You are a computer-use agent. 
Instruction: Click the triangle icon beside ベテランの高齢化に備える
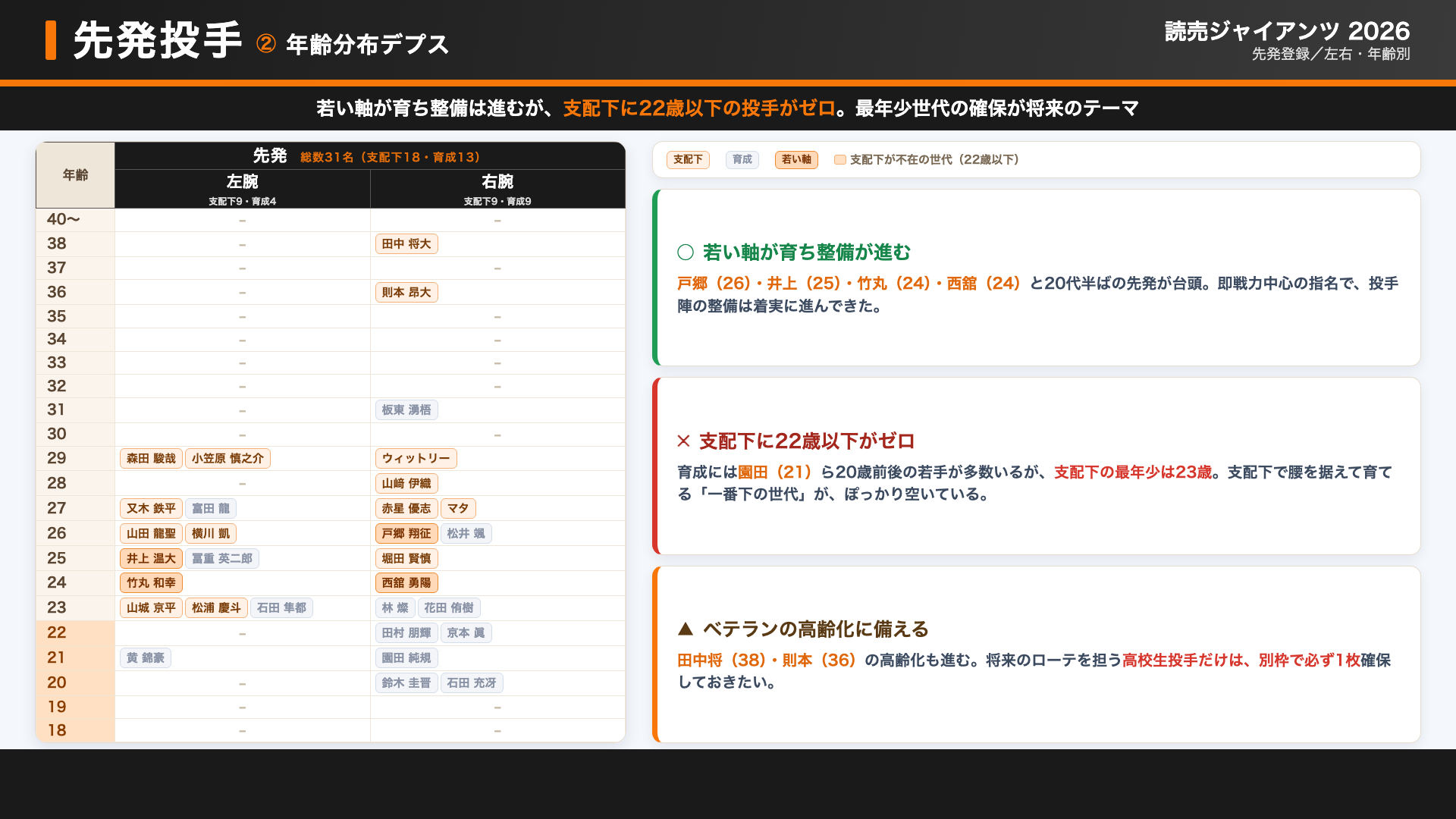[x=686, y=629]
